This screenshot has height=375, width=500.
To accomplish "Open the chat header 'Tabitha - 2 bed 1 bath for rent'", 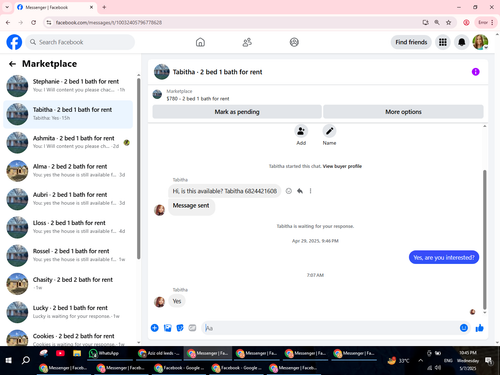I will pyautogui.click(x=217, y=72).
